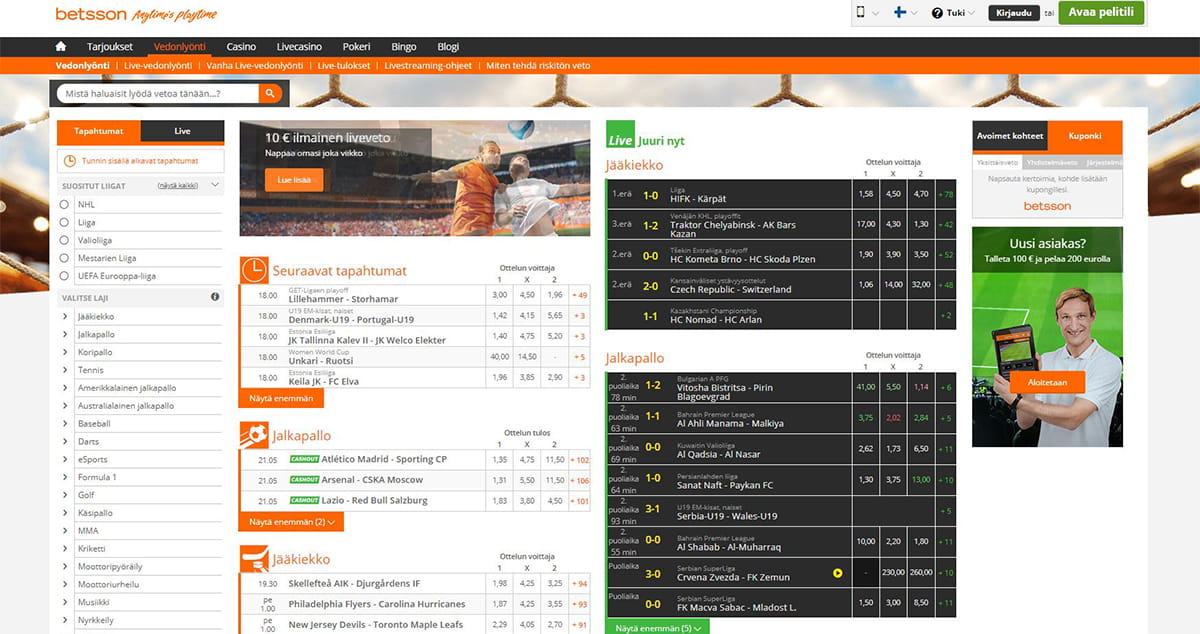Click the Cashout badge for Atlético Madrid match
1200x634 pixels.
click(x=304, y=459)
